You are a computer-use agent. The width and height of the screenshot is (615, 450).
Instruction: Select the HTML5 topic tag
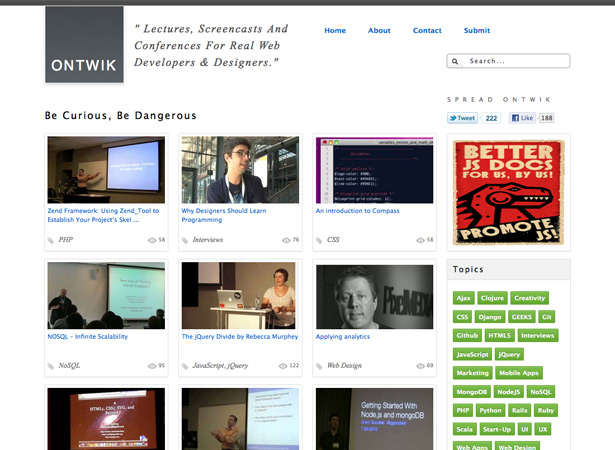[x=499, y=335]
